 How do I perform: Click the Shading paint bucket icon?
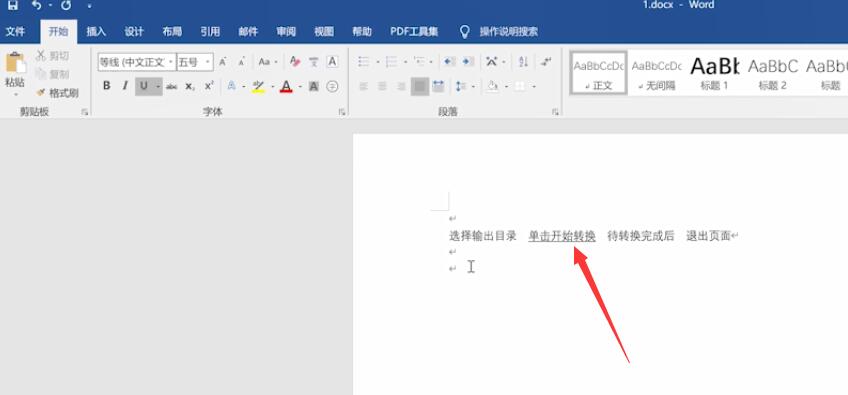pos(492,86)
